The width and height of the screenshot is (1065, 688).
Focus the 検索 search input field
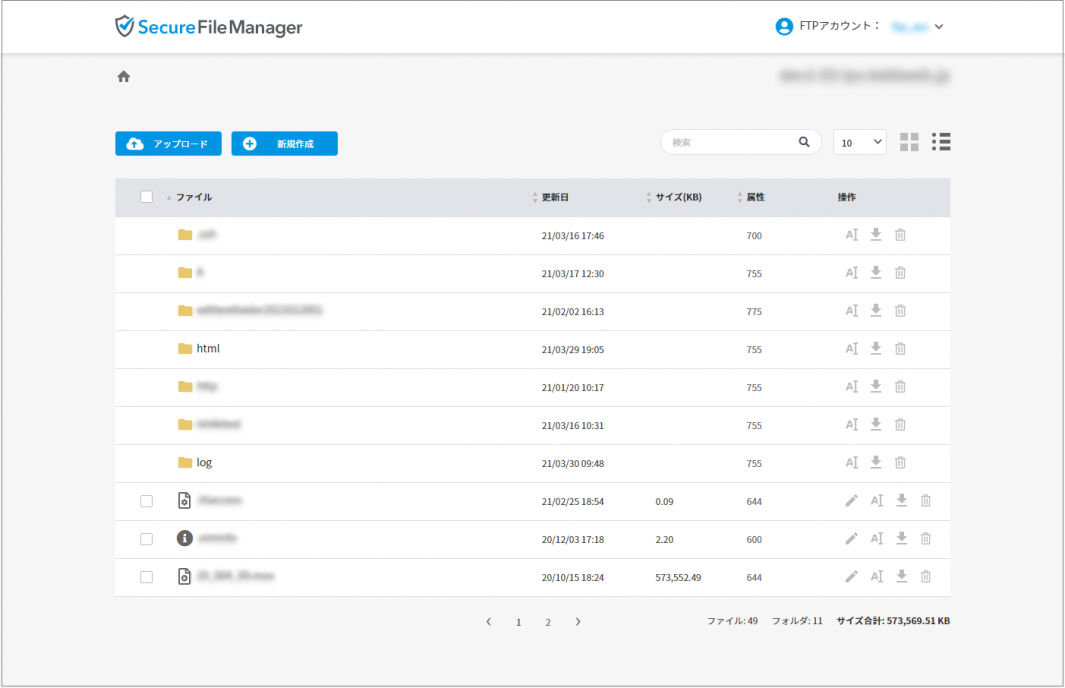point(732,142)
